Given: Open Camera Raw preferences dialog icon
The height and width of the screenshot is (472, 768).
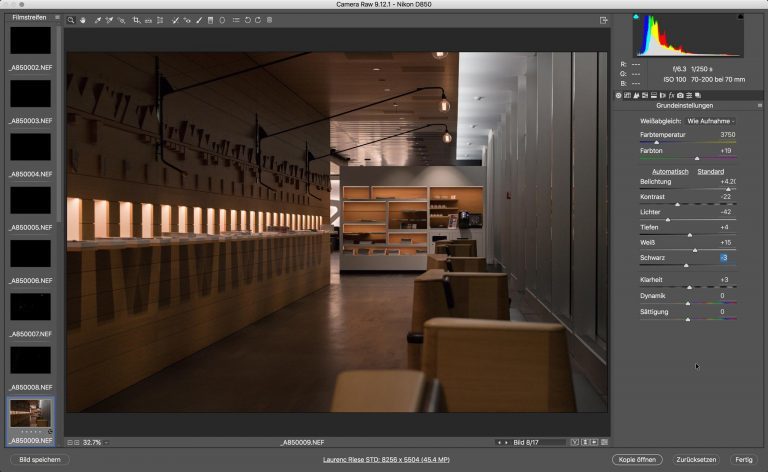Looking at the screenshot, I should (236, 20).
